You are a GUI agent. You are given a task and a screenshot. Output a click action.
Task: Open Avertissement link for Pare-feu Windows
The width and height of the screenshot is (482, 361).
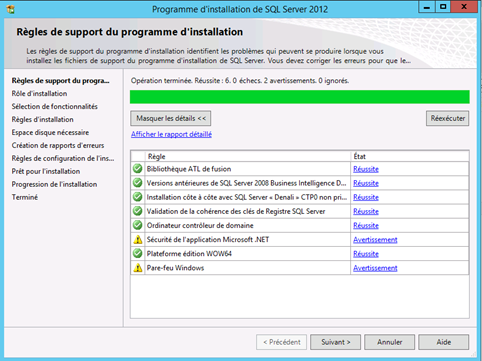pos(375,268)
